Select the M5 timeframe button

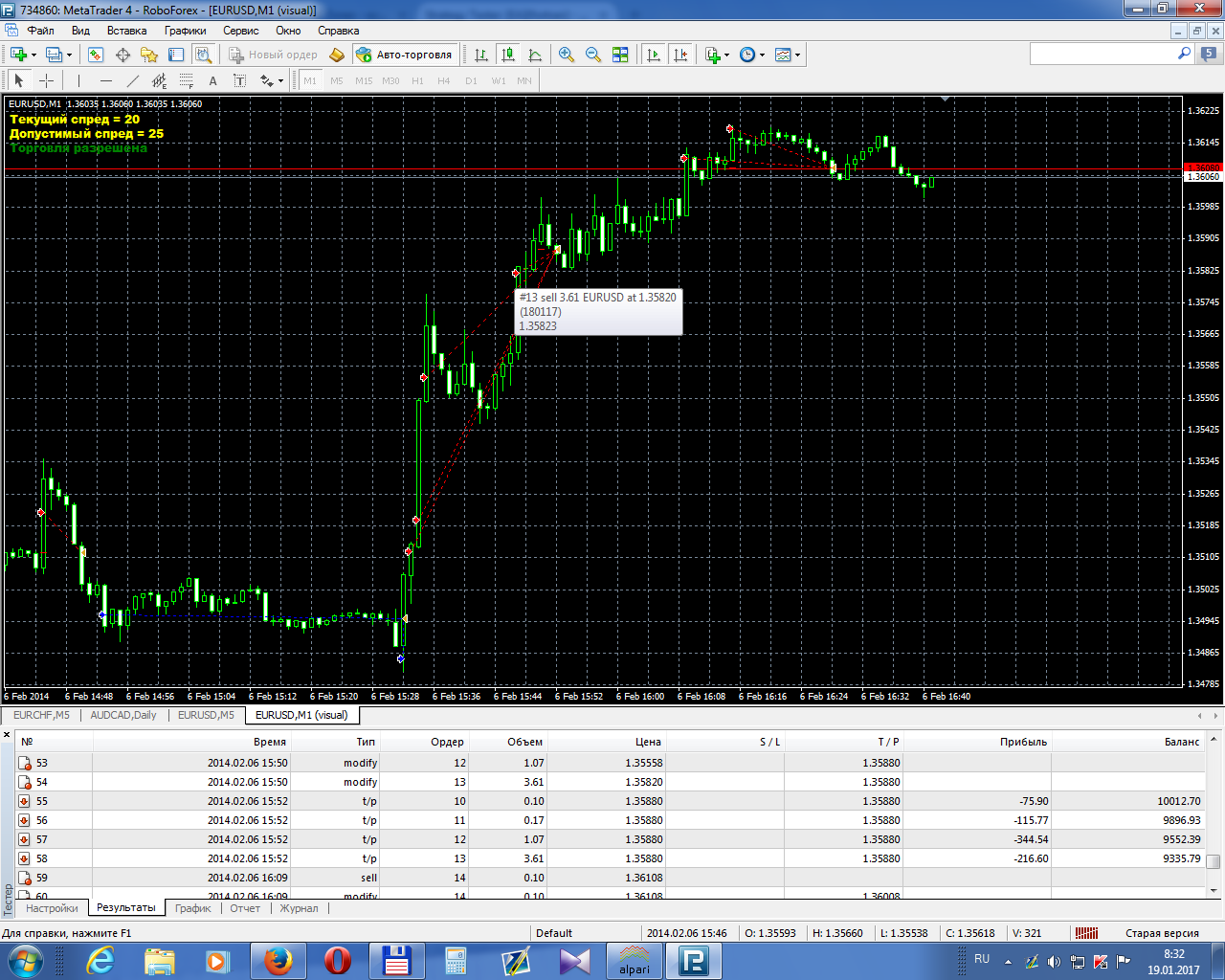pos(337,80)
